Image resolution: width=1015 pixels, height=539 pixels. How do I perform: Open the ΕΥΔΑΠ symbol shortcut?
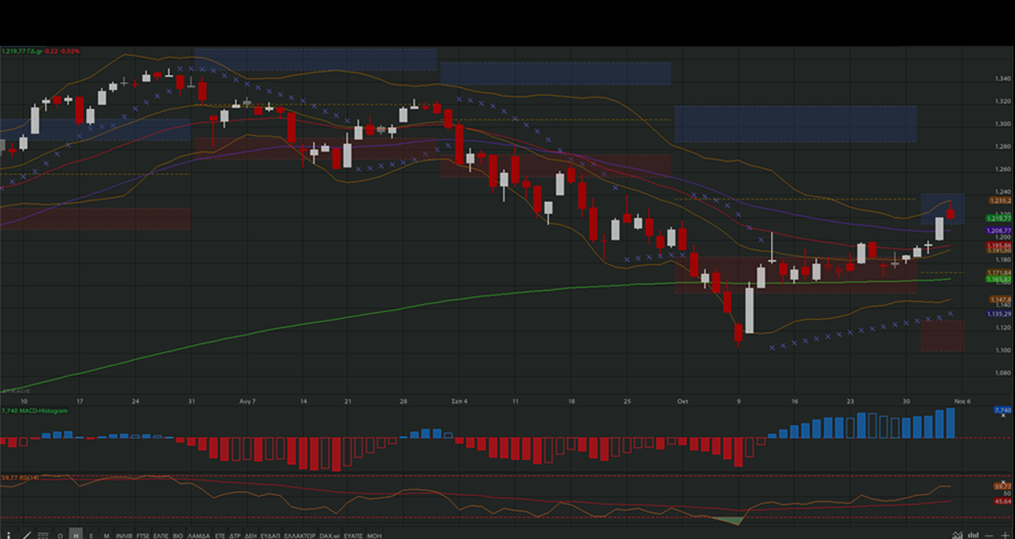(x=271, y=536)
